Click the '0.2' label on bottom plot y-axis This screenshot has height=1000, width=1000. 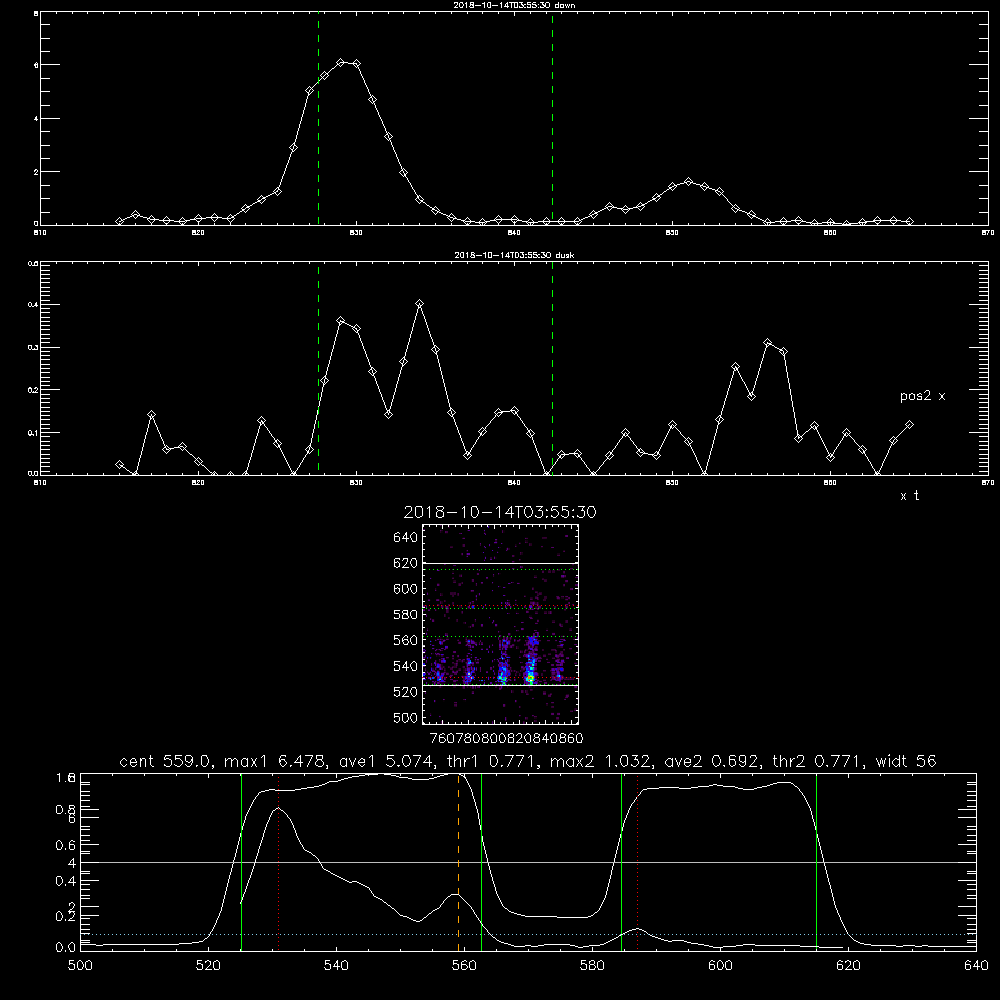point(66,916)
